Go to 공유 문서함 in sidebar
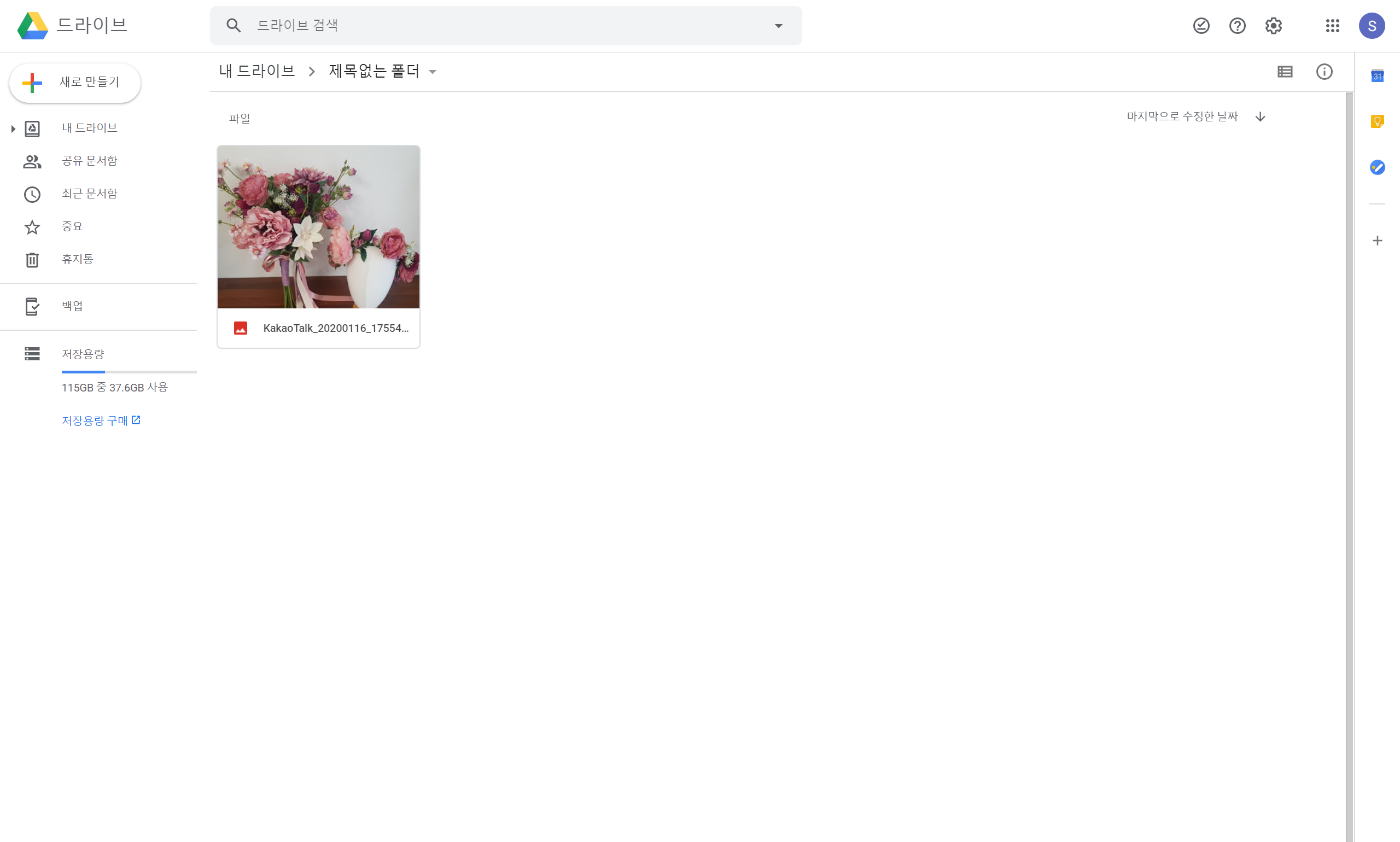 [89, 161]
